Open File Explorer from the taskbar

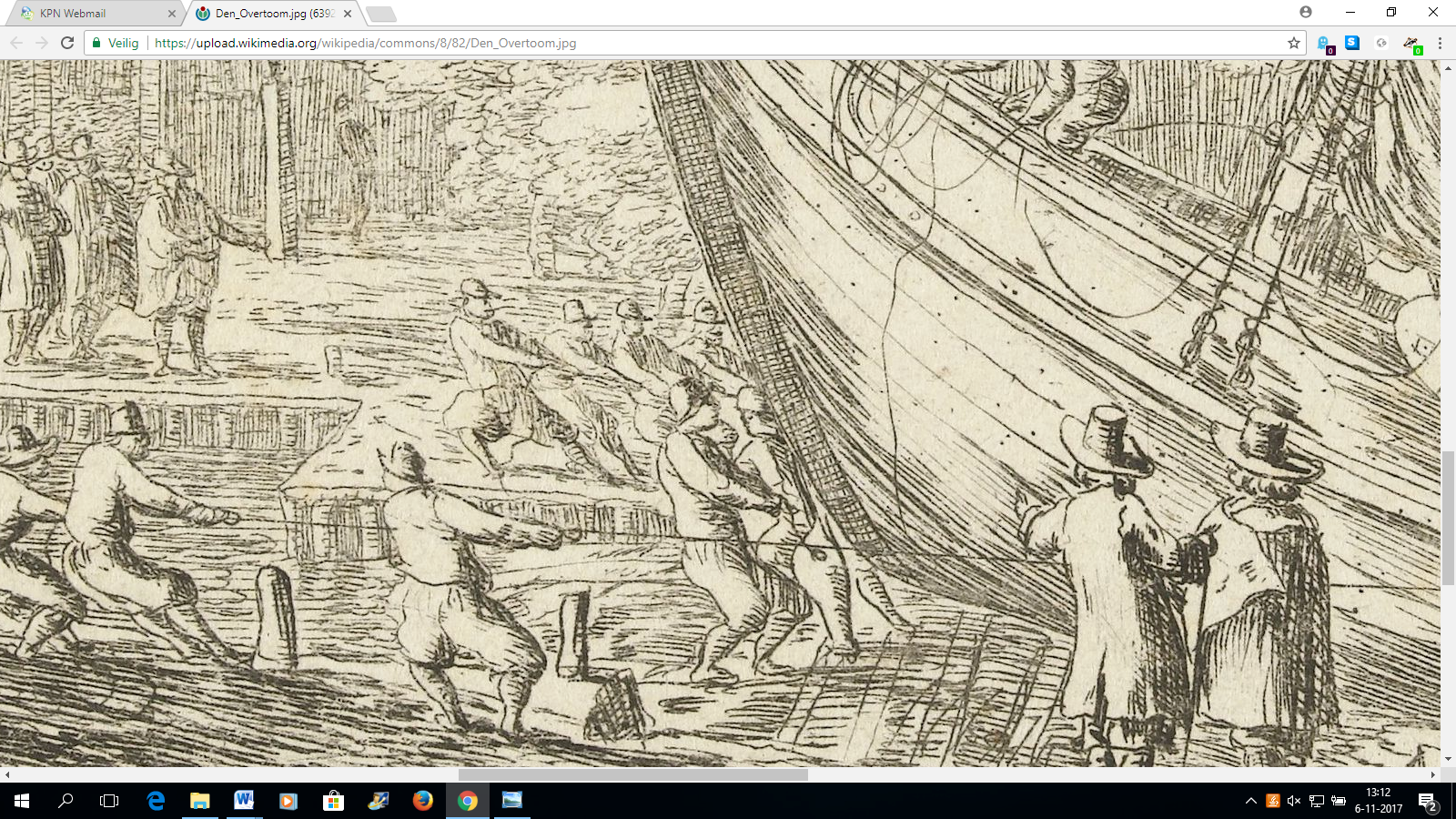(x=199, y=801)
